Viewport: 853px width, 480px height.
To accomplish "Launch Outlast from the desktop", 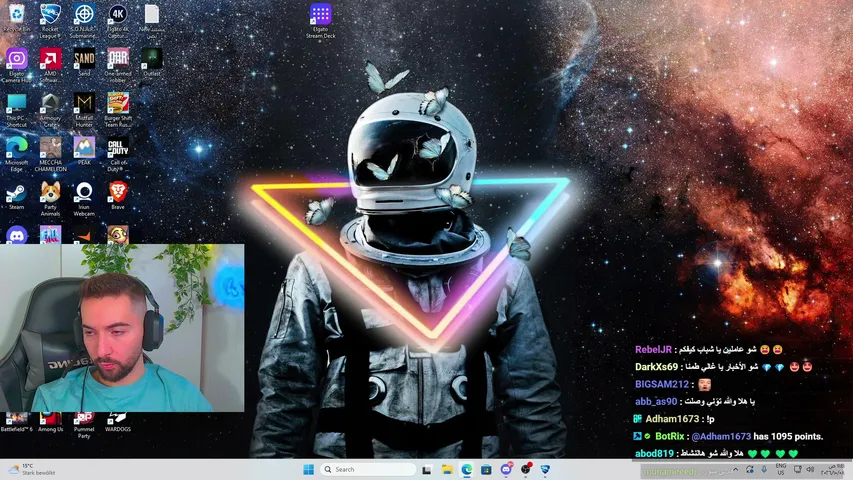I will point(152,62).
